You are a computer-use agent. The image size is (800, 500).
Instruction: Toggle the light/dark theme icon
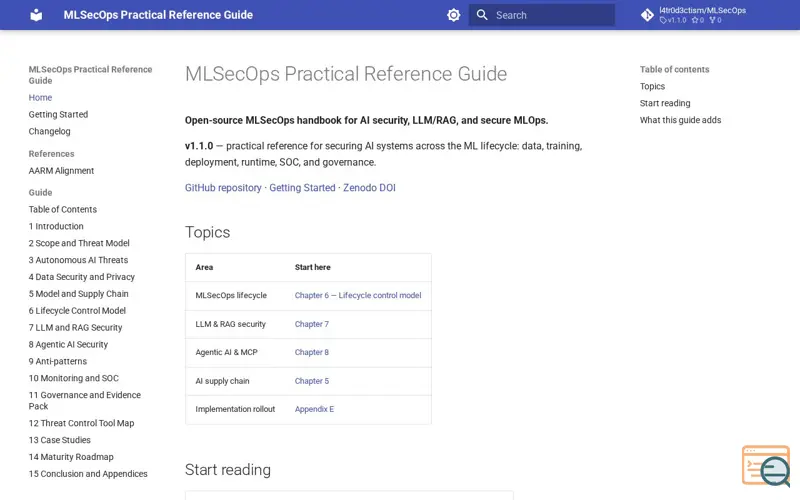(x=454, y=15)
